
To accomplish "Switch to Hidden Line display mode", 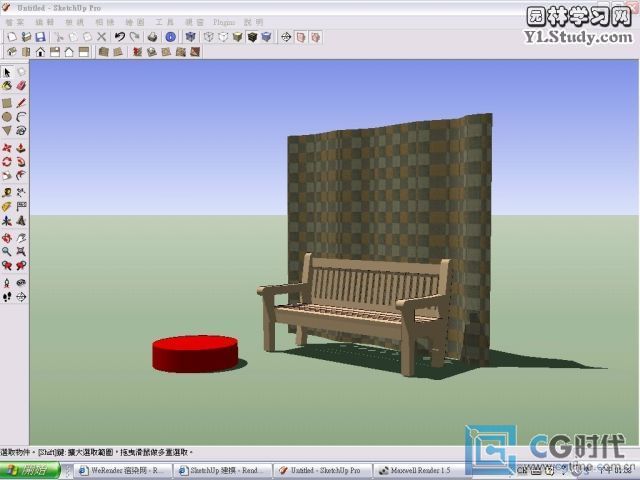I will pyautogui.click(x=223, y=37).
